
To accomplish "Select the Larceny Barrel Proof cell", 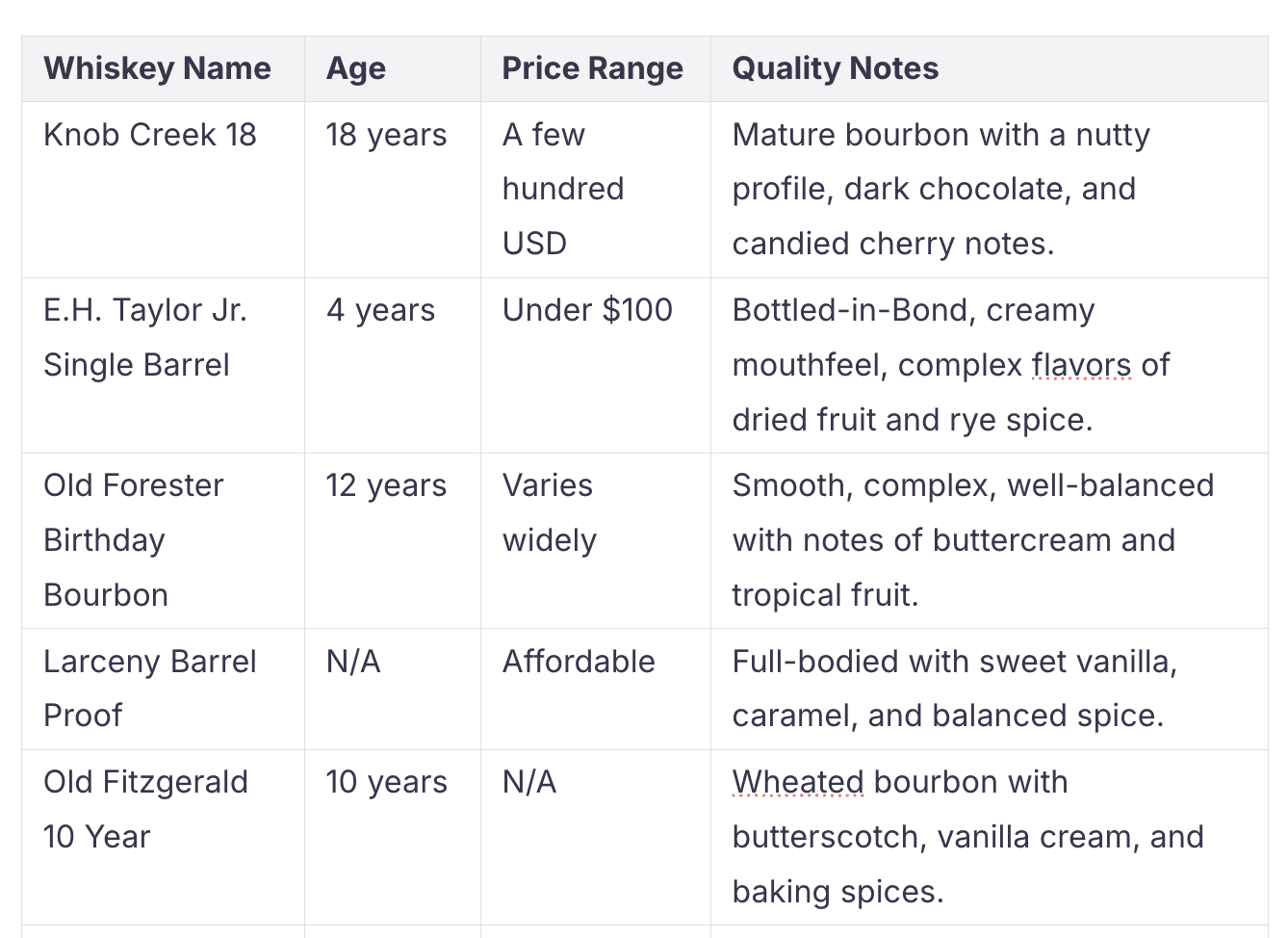I will pos(149,688).
